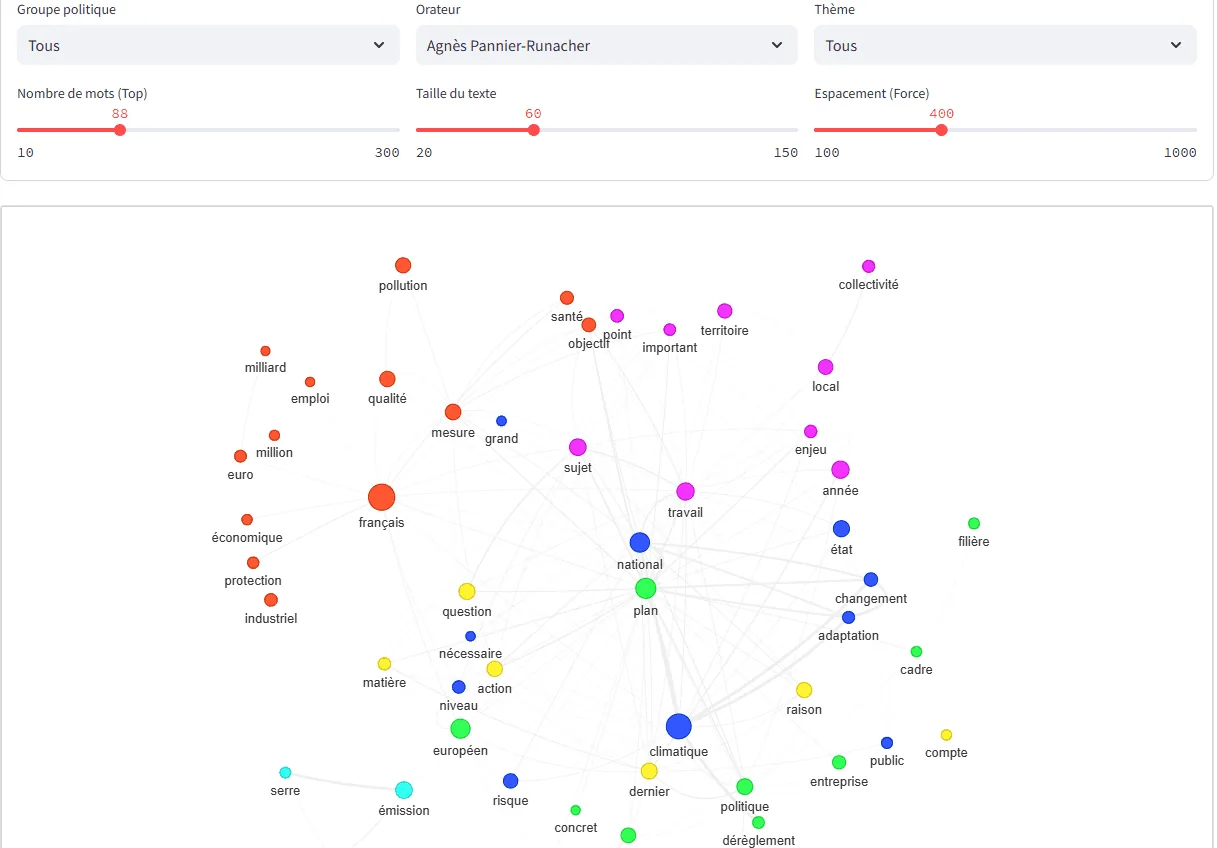Select the large blue climatique node
The image size is (1217, 848).
click(678, 727)
